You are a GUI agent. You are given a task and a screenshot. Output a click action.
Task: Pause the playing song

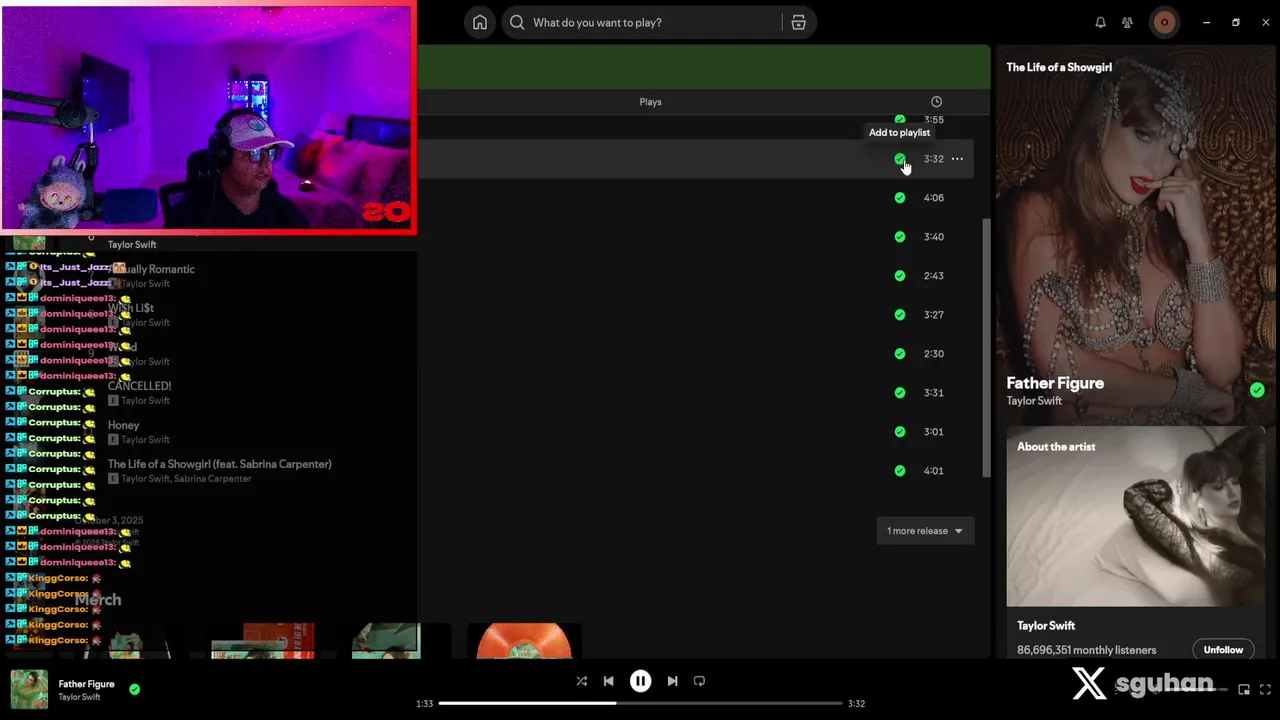pos(640,681)
